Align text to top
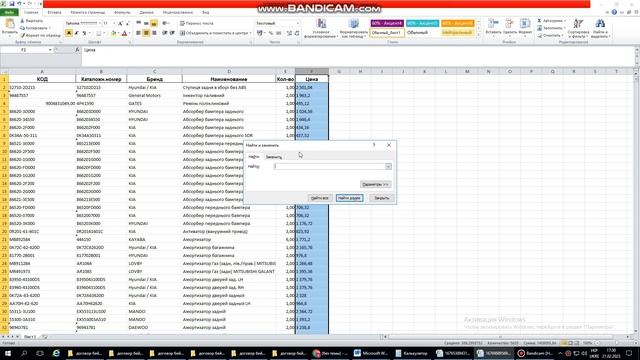640x360 pixels. pyautogui.click(x=139, y=23)
